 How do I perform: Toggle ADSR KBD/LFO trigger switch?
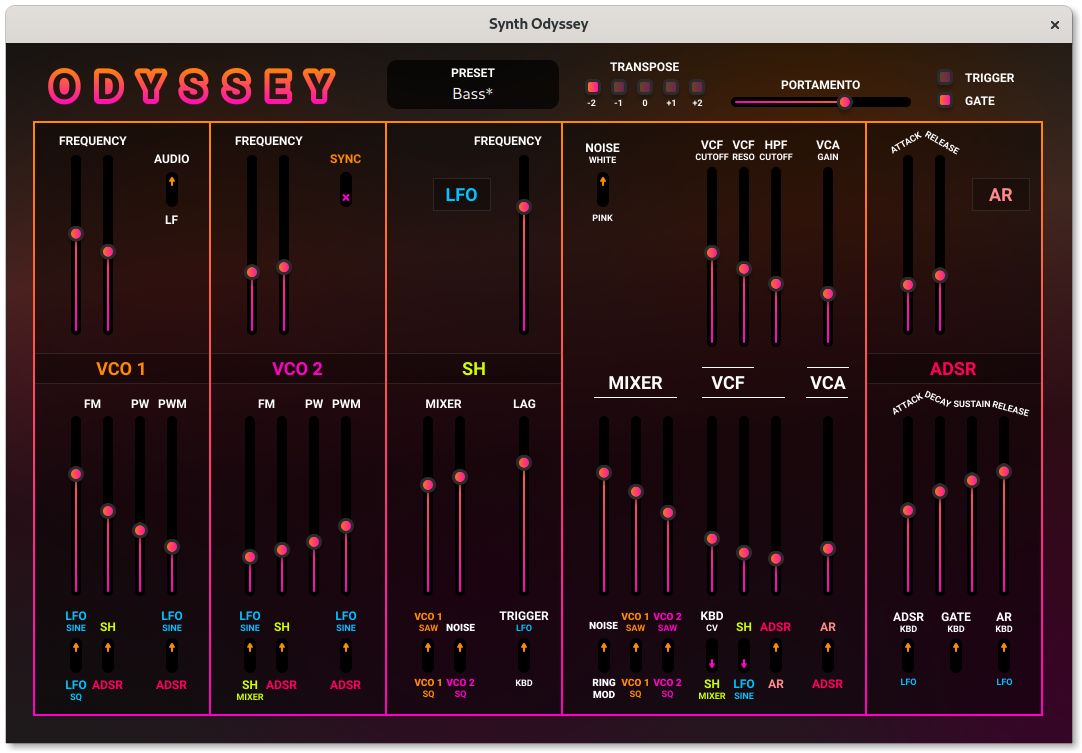[x=907, y=656]
